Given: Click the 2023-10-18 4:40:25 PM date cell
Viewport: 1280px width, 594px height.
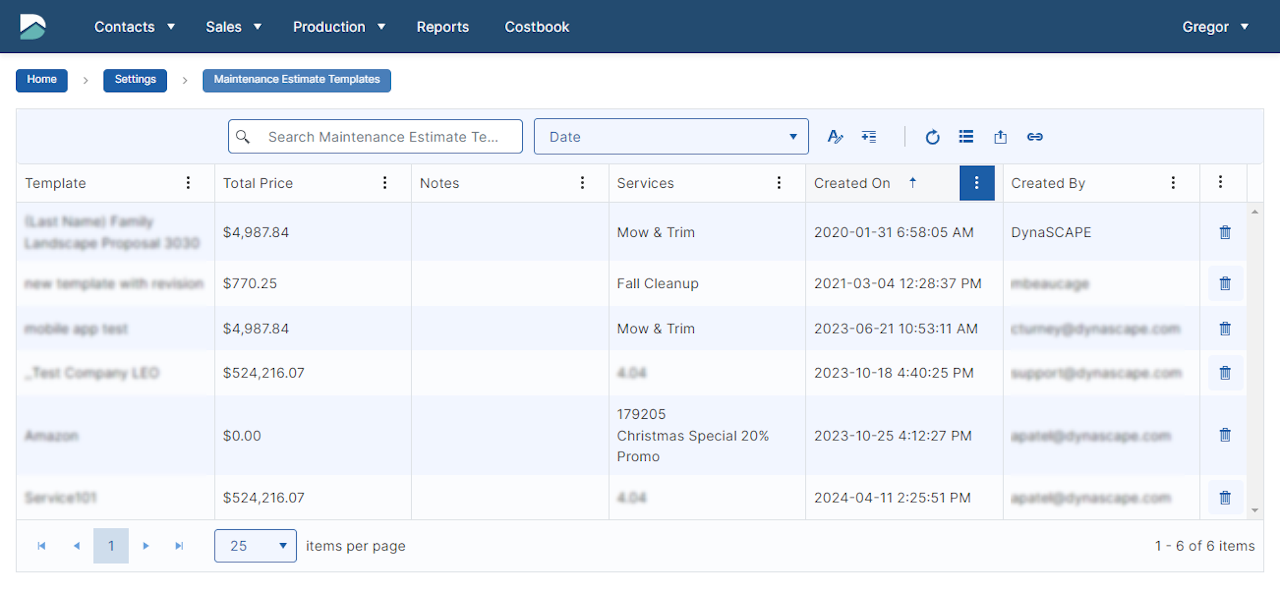Looking at the screenshot, I should click(x=894, y=373).
